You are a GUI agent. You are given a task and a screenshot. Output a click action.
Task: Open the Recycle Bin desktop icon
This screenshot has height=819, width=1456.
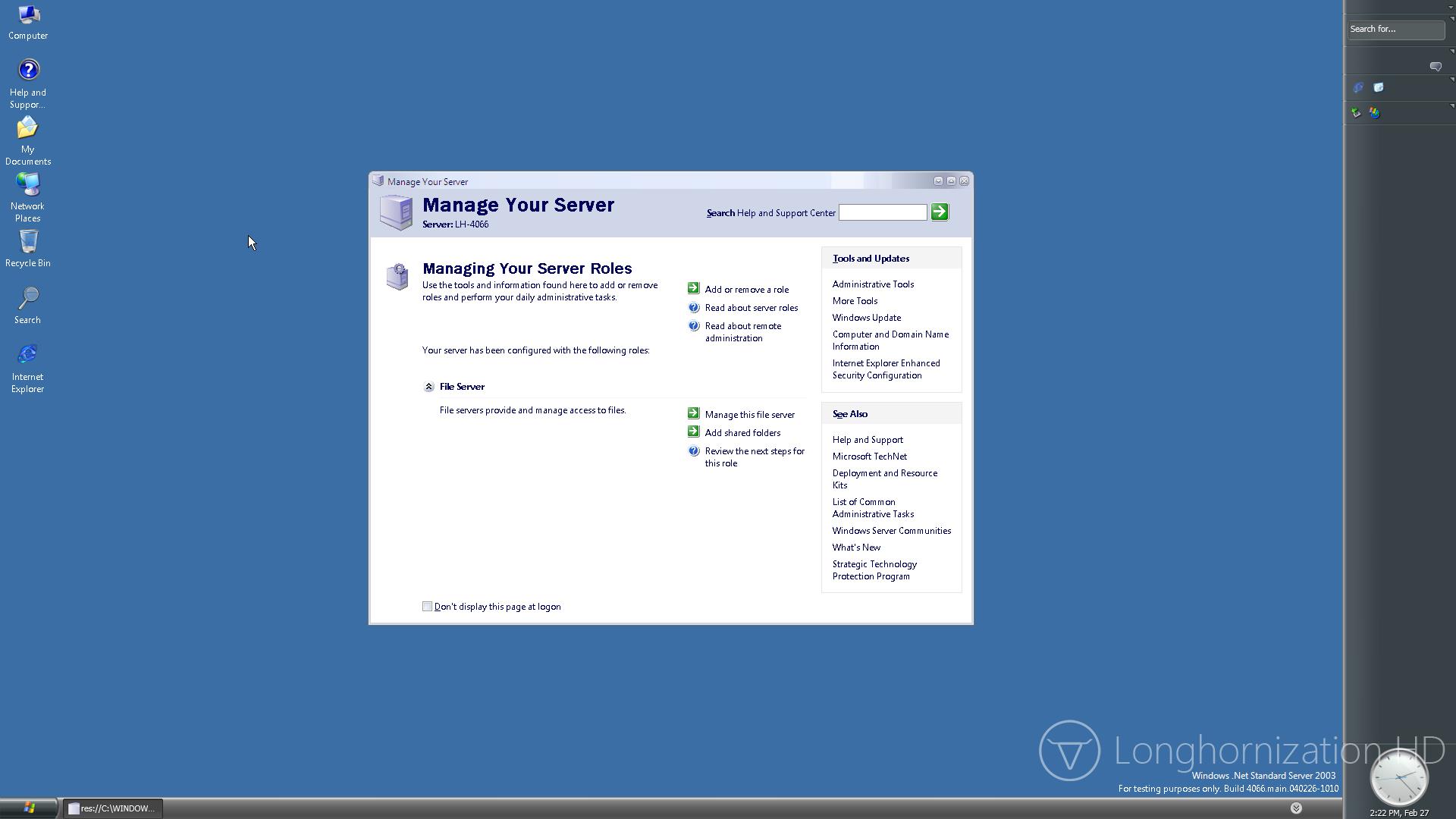pyautogui.click(x=28, y=242)
